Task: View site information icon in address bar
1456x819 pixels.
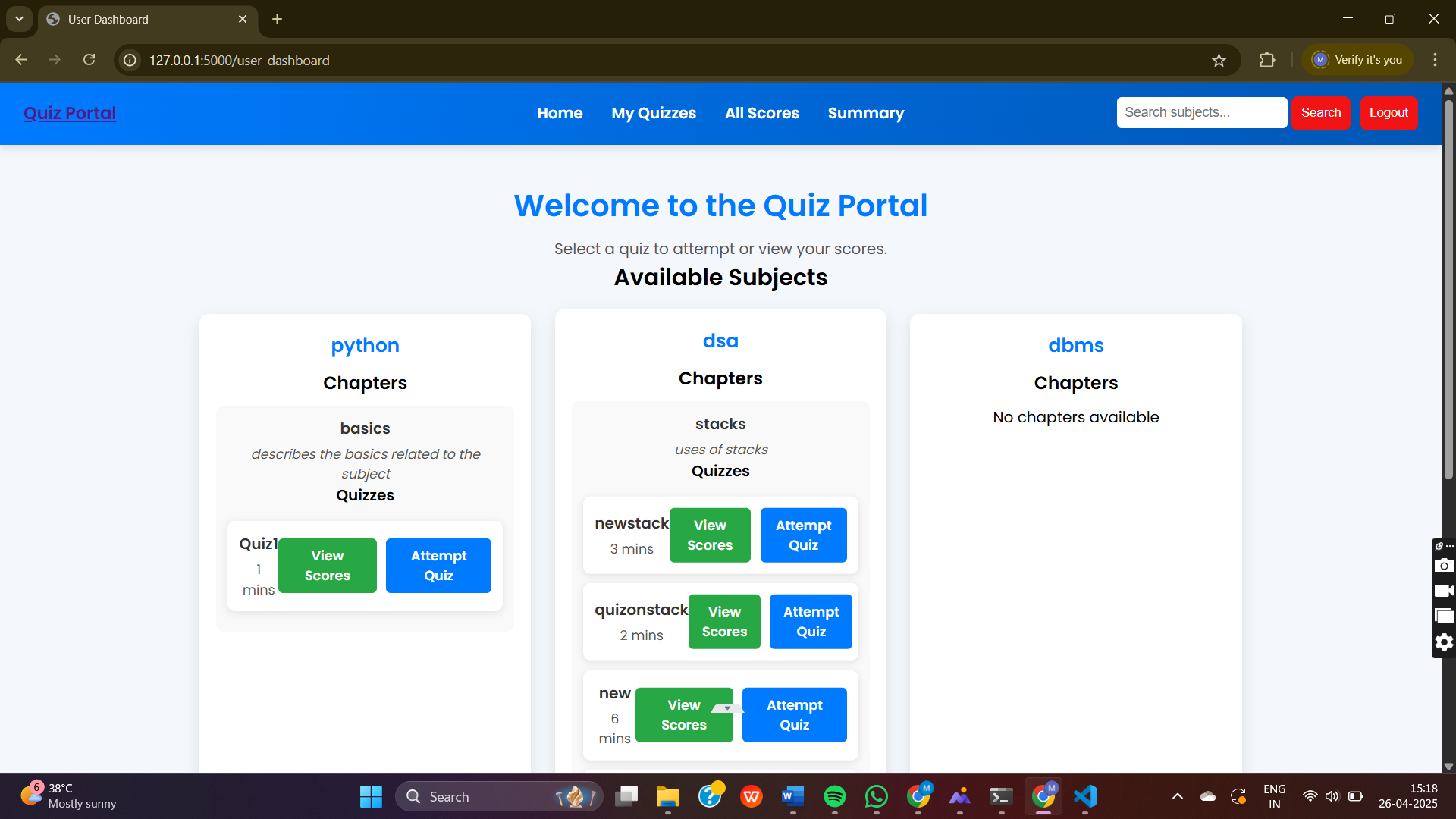Action: (130, 61)
